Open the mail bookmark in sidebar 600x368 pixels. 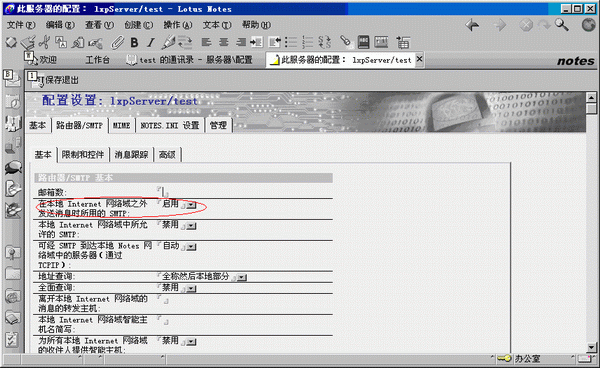click(12, 78)
